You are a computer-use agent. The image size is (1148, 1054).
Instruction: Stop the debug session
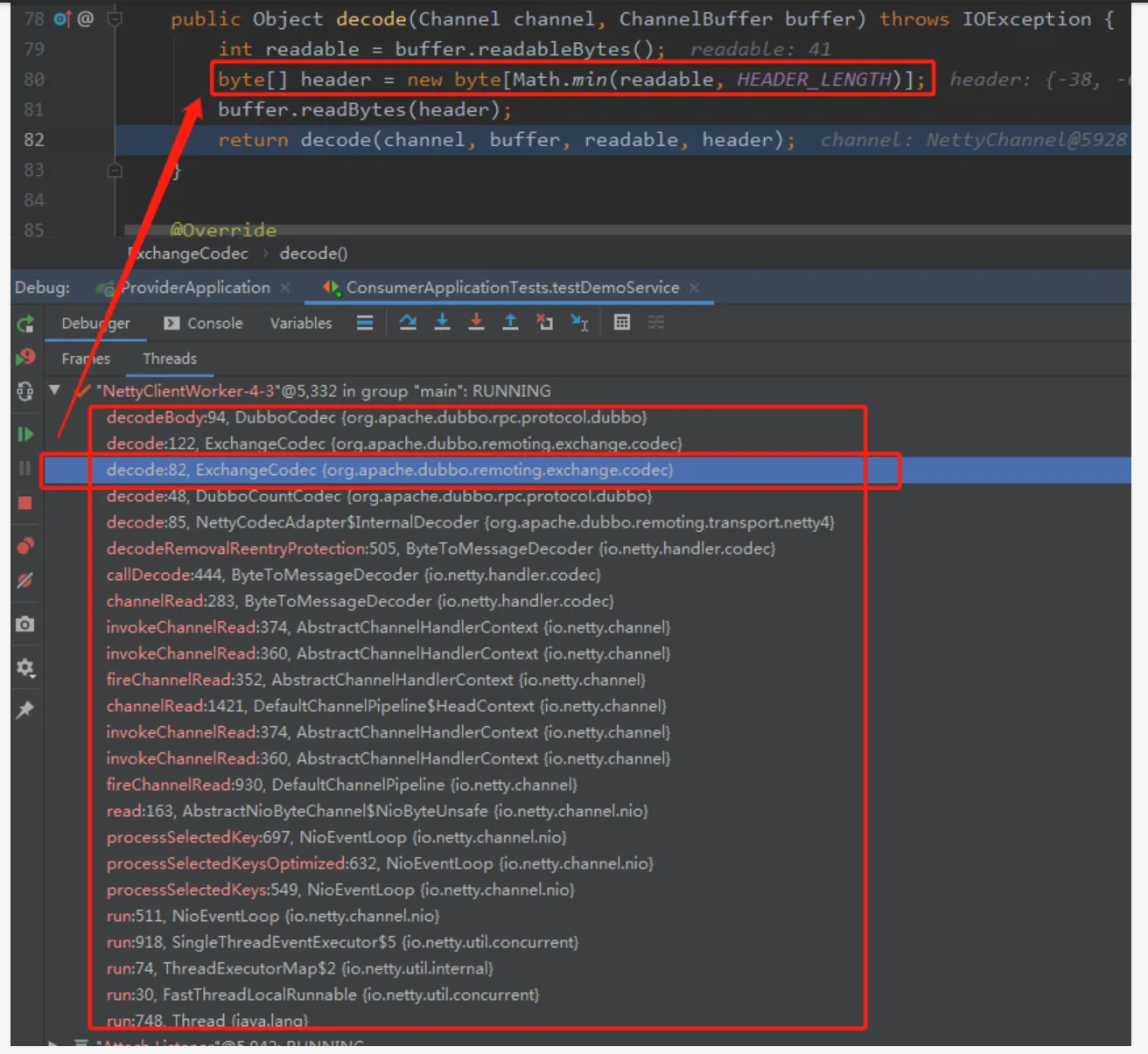pyautogui.click(x=25, y=503)
